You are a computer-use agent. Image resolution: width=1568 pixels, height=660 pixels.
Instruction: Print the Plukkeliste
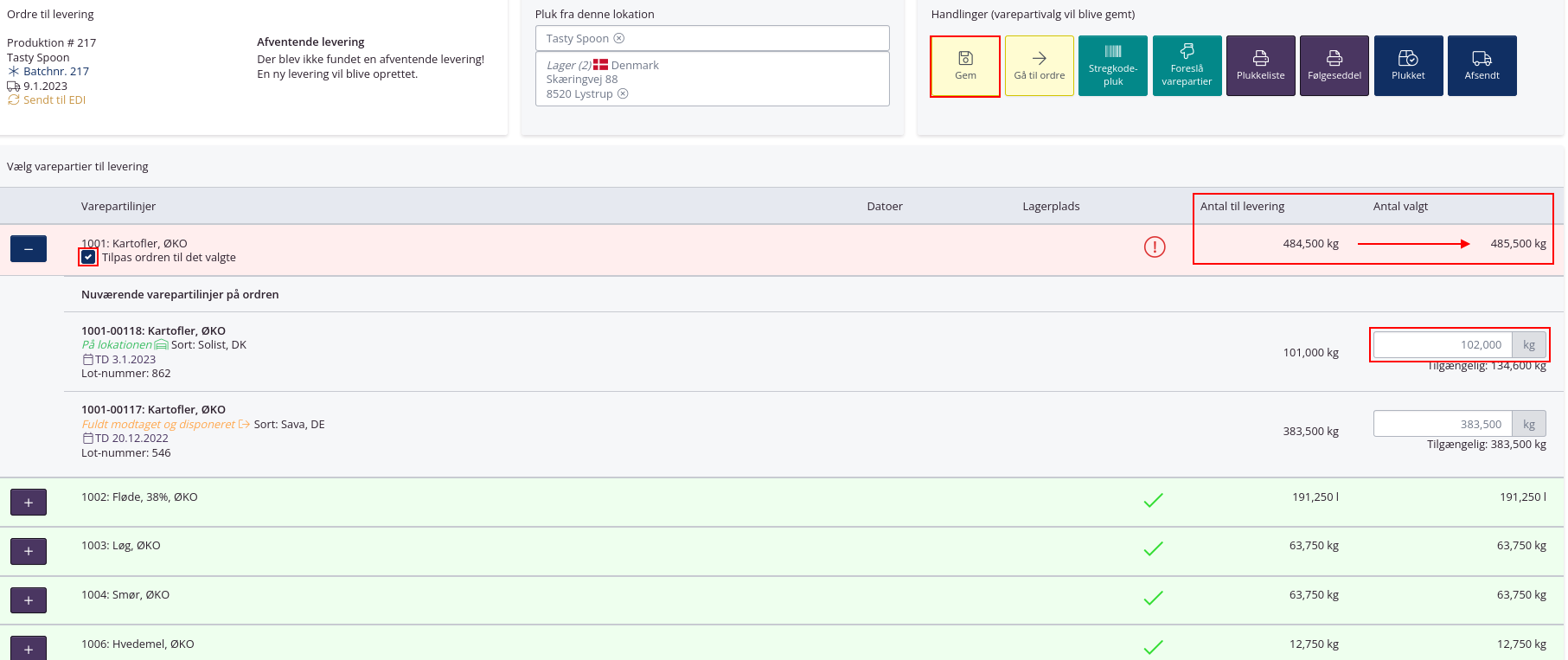click(1260, 66)
